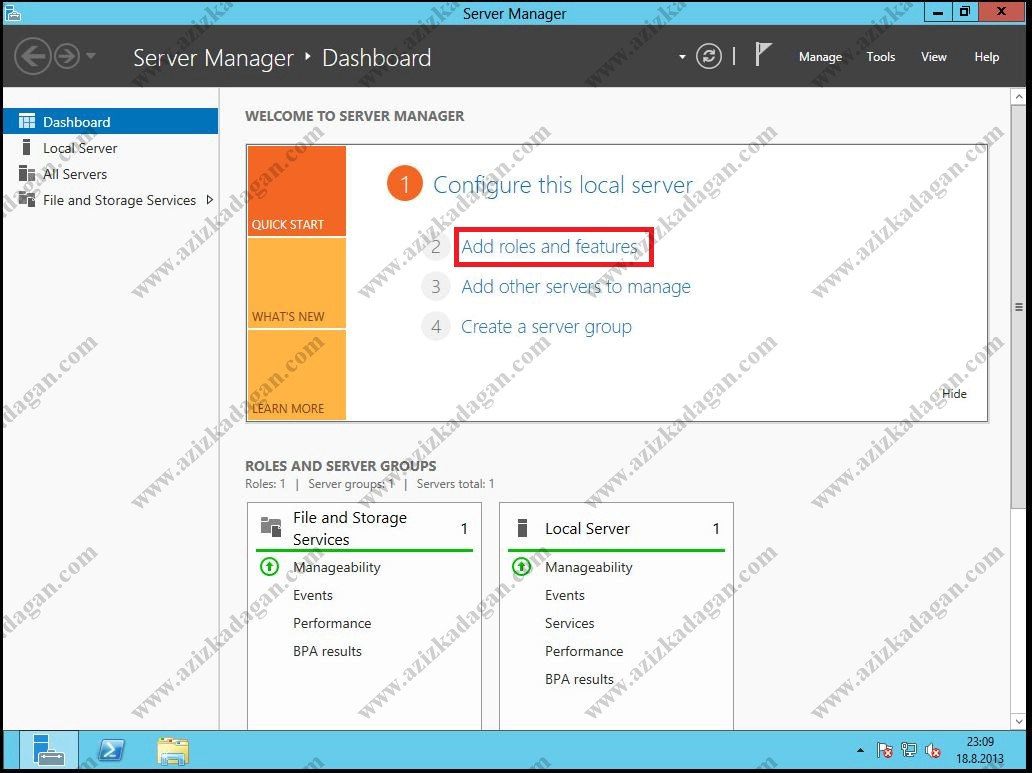The height and width of the screenshot is (773, 1032).
Task: Open the Manage menu
Action: click(x=820, y=57)
